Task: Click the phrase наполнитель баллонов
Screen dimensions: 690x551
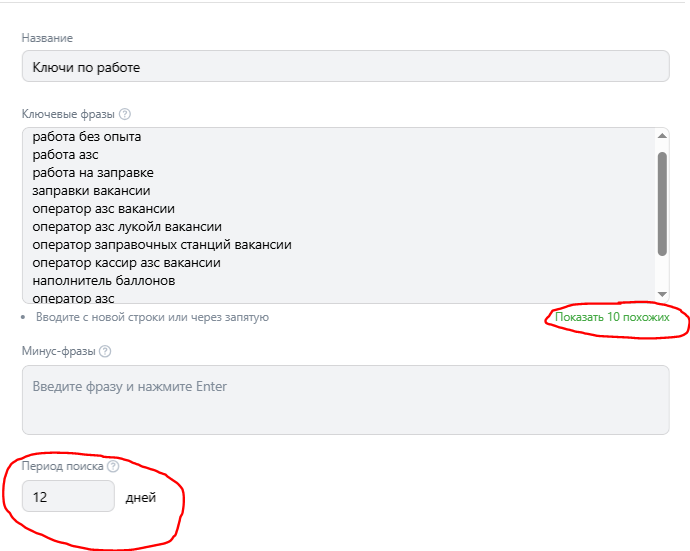Action: click(103, 281)
